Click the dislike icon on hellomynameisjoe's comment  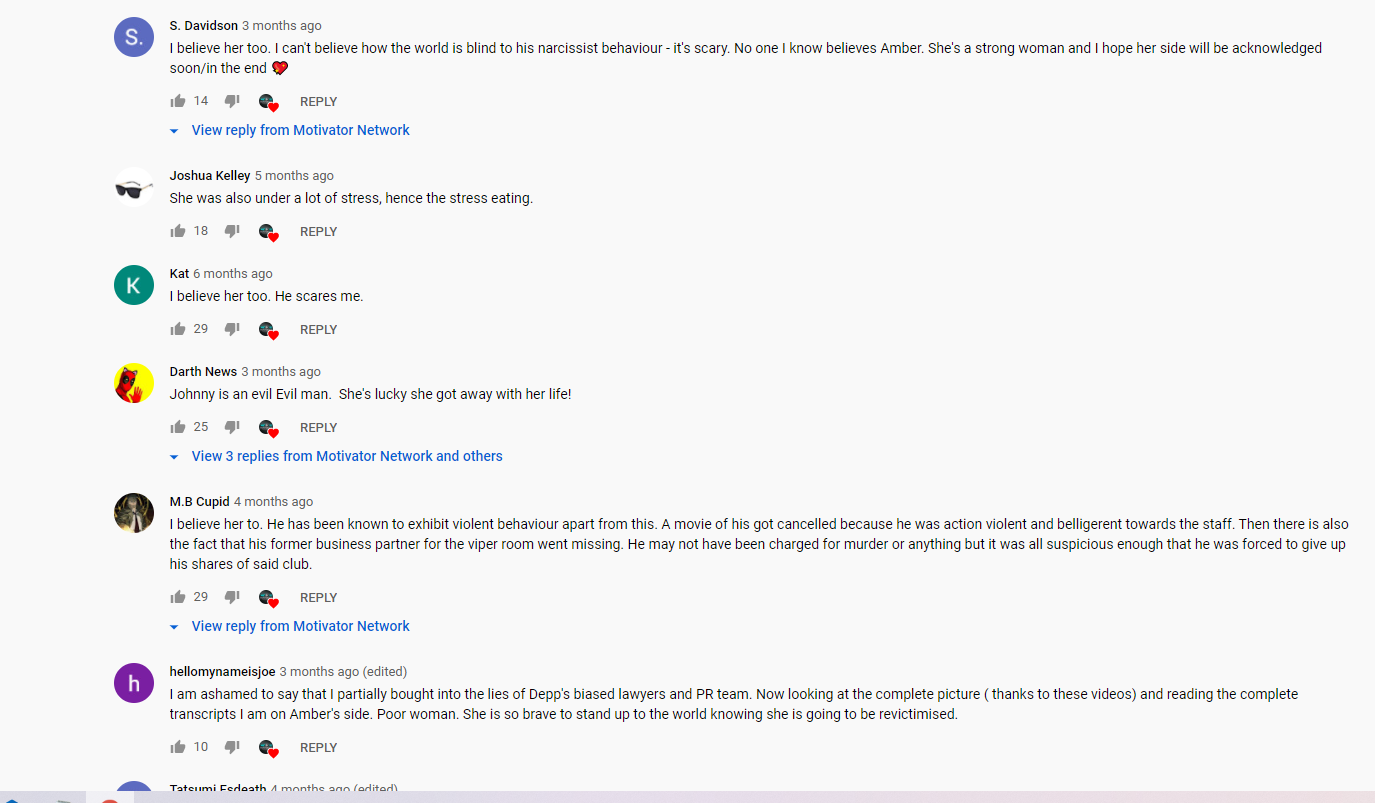tap(231, 747)
